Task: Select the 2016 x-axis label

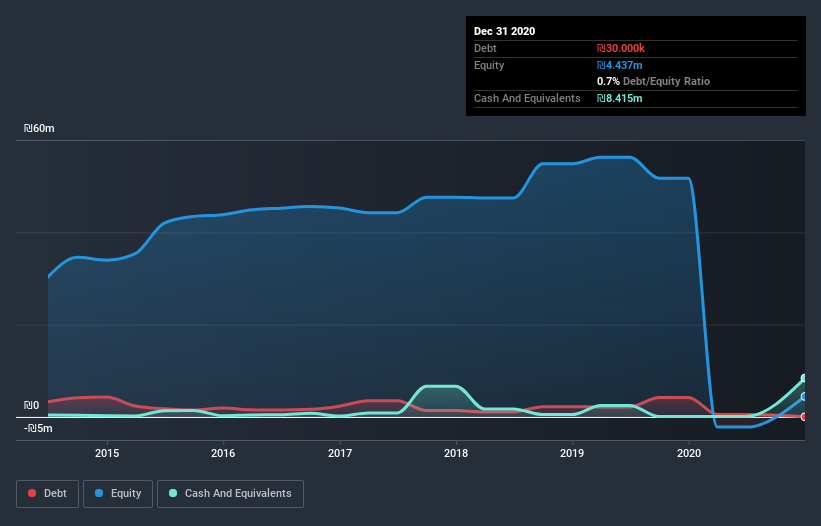Action: tap(223, 452)
